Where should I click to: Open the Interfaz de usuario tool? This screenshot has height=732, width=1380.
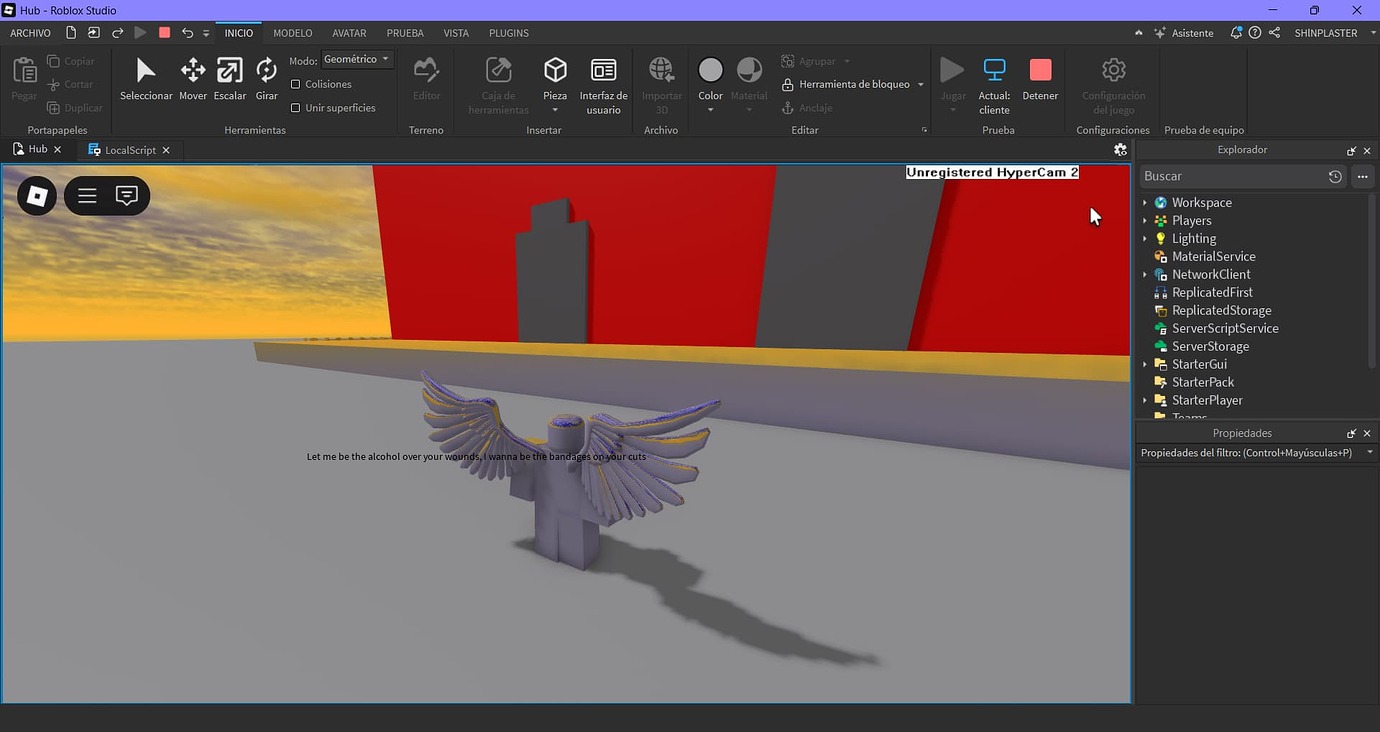coord(604,85)
